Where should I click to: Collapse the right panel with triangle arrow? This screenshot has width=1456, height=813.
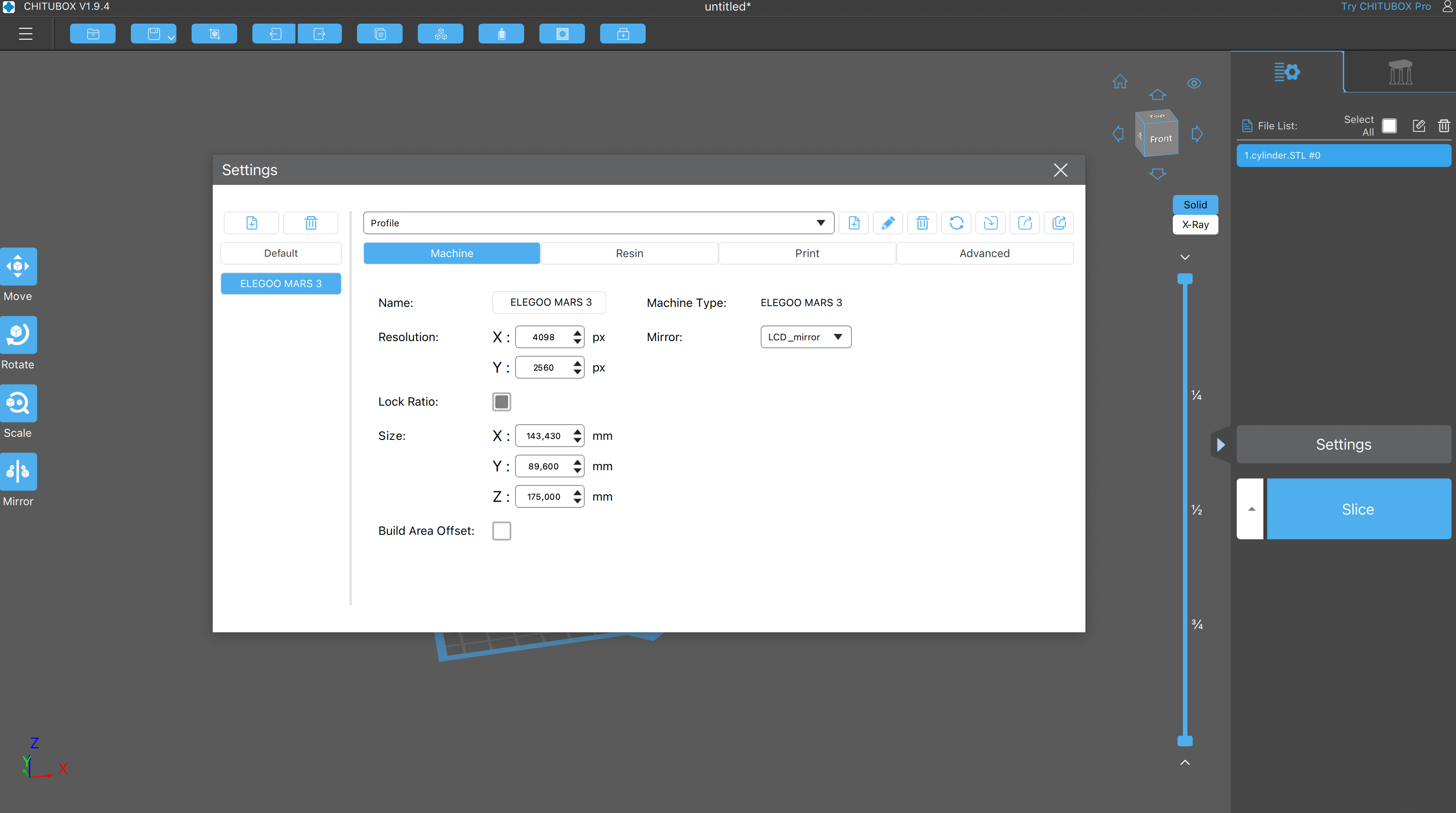point(1221,445)
